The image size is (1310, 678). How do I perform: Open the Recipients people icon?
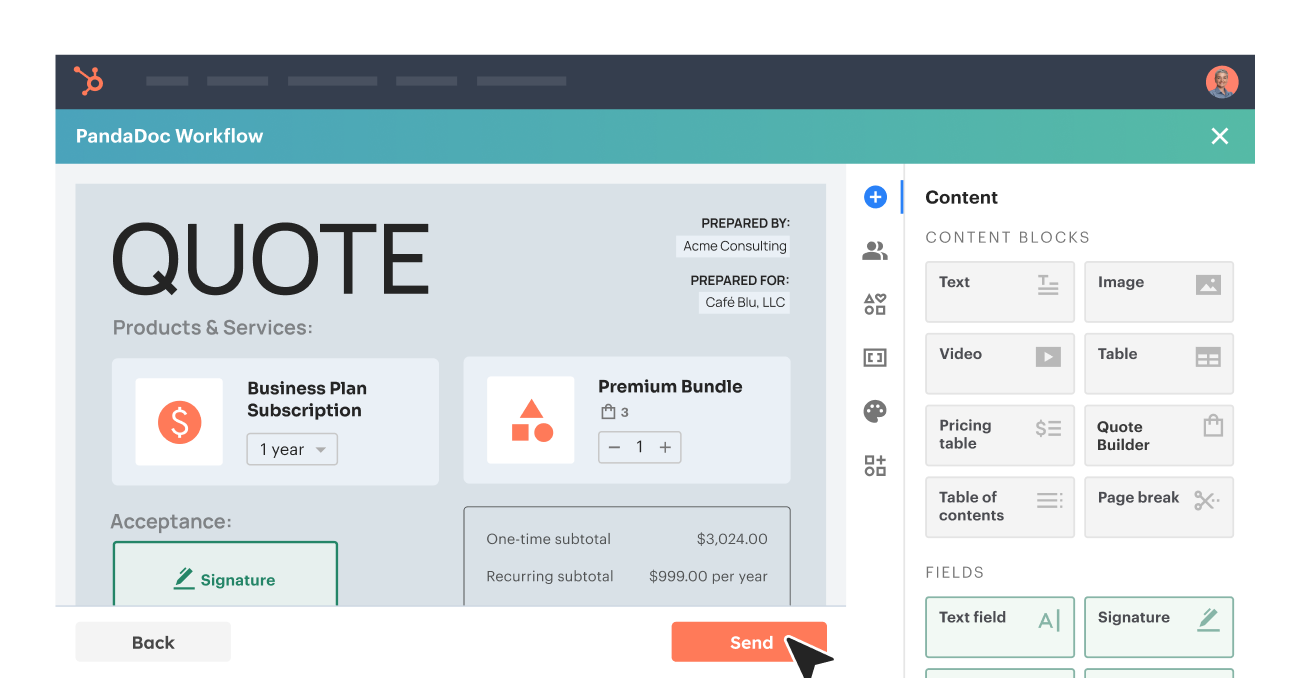[x=875, y=251]
